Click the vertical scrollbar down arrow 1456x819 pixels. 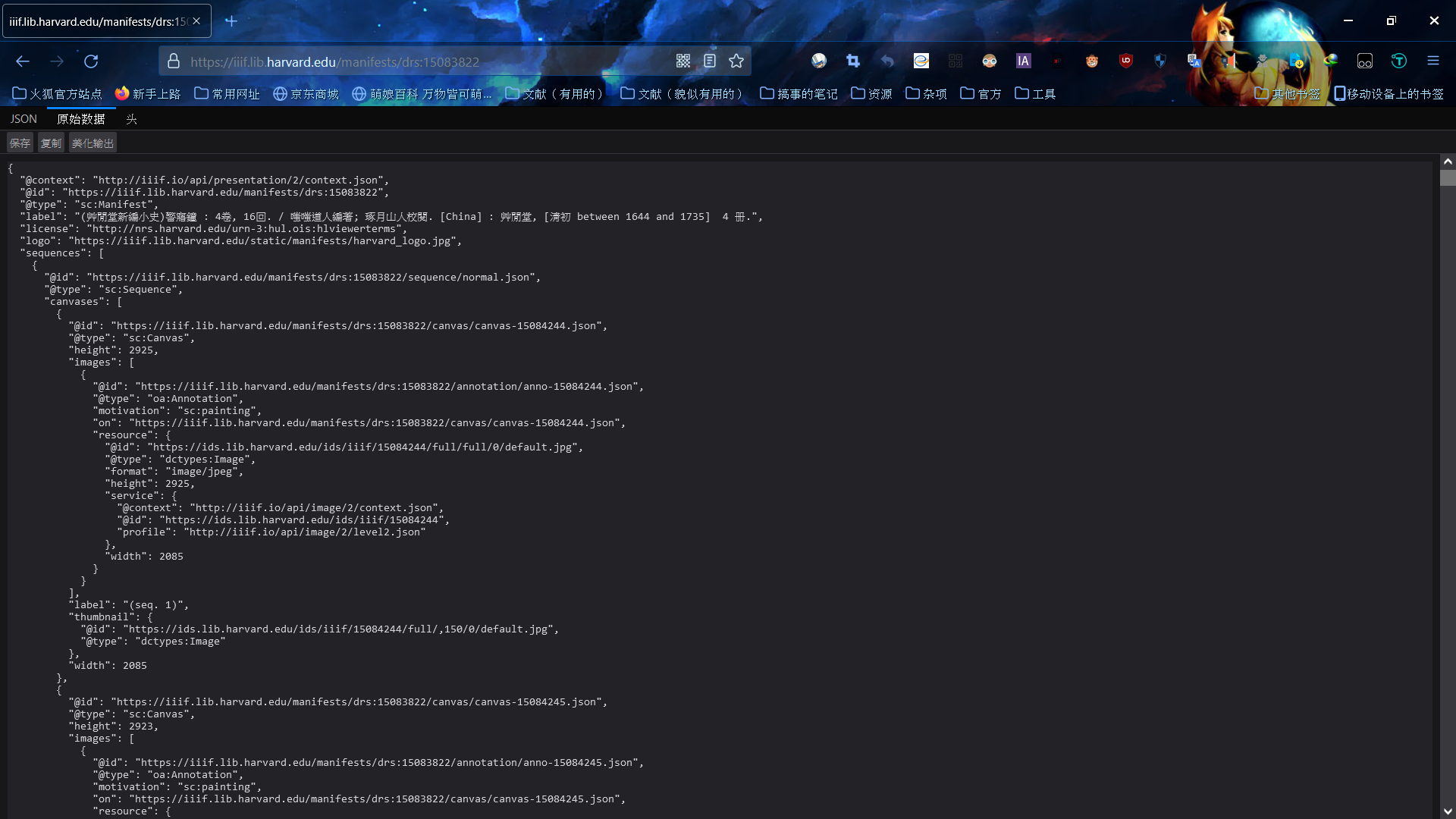(x=1448, y=811)
